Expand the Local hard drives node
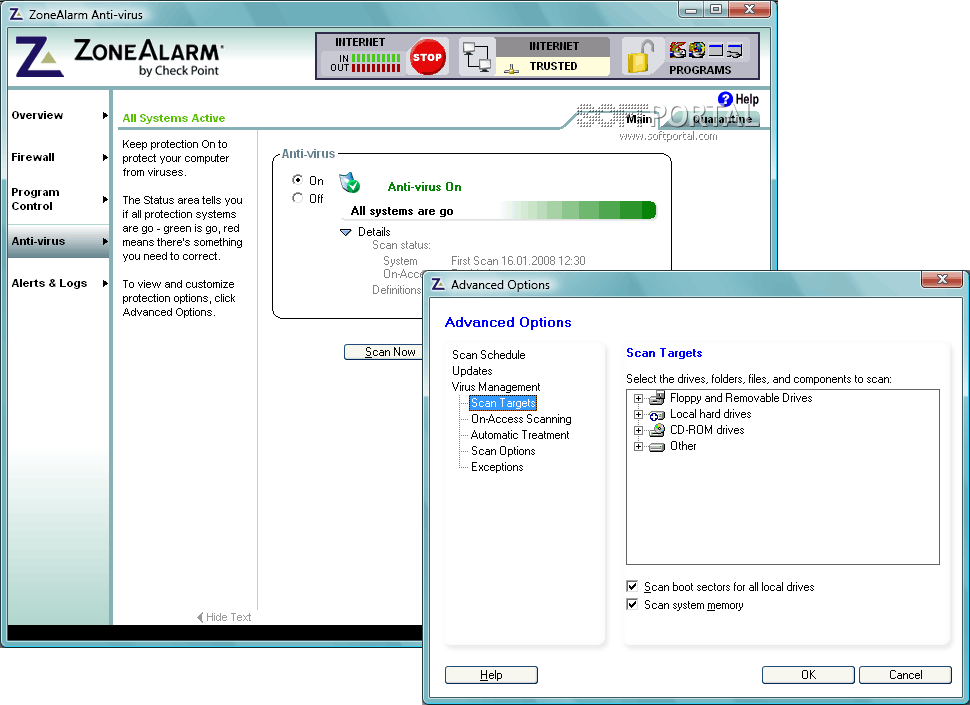Viewport: 970px width, 705px height. point(638,414)
